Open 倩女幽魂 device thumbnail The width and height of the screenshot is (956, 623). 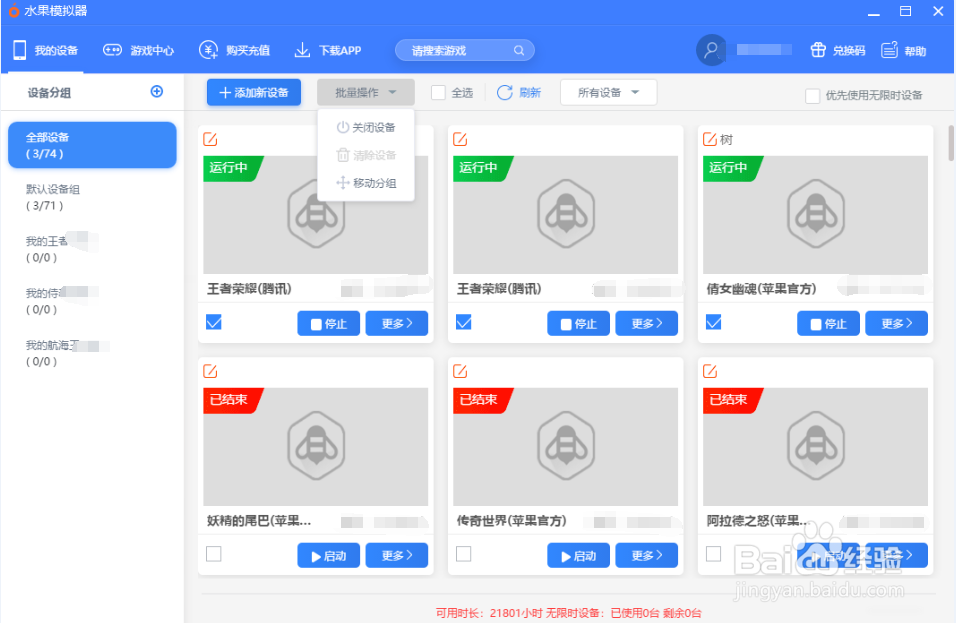(x=816, y=215)
